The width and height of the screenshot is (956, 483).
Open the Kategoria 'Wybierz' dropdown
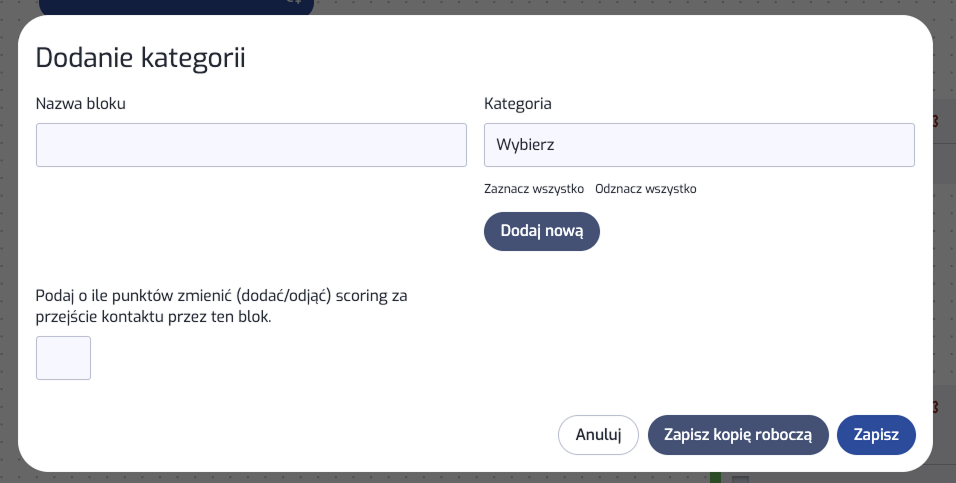click(x=699, y=145)
